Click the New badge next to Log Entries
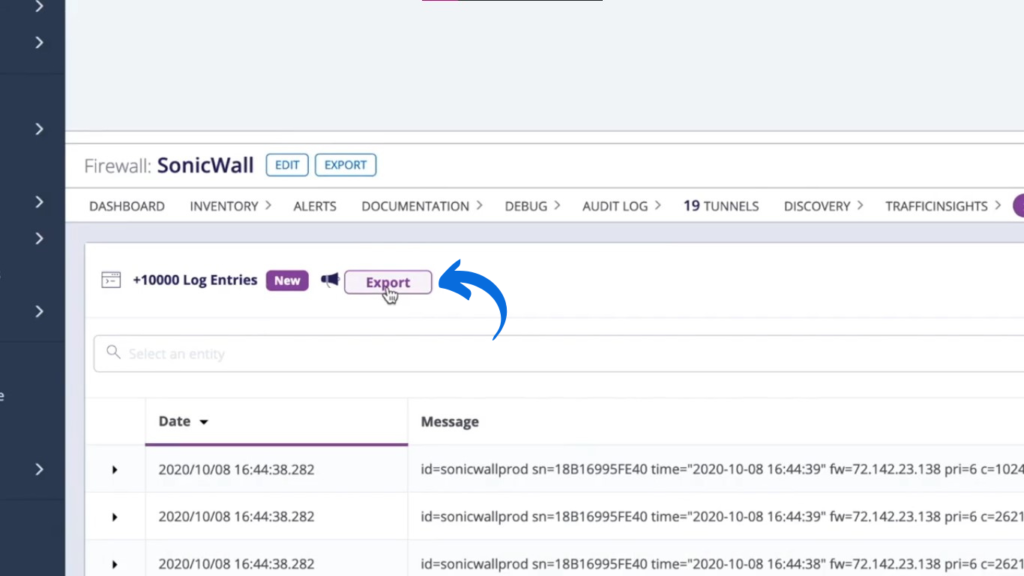This screenshot has width=1024, height=576. pyautogui.click(x=287, y=280)
